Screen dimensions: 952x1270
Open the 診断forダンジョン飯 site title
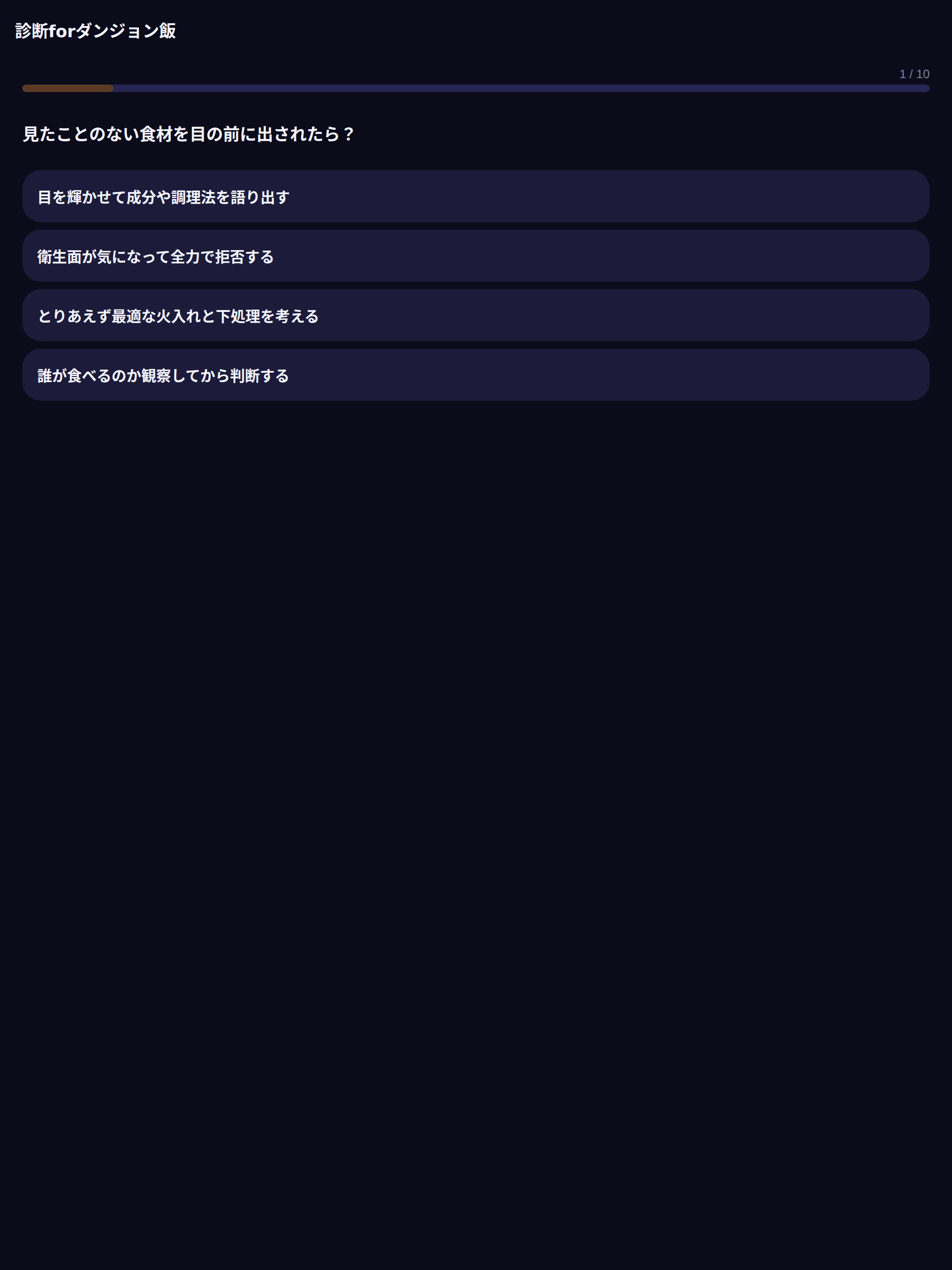(x=95, y=30)
